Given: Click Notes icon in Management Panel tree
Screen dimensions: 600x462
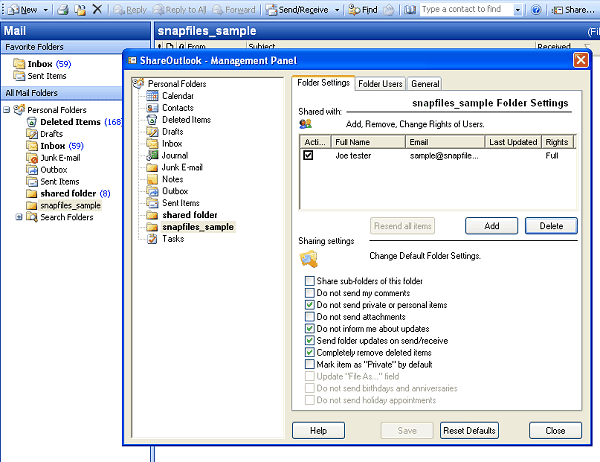Looking at the screenshot, I should (152, 179).
